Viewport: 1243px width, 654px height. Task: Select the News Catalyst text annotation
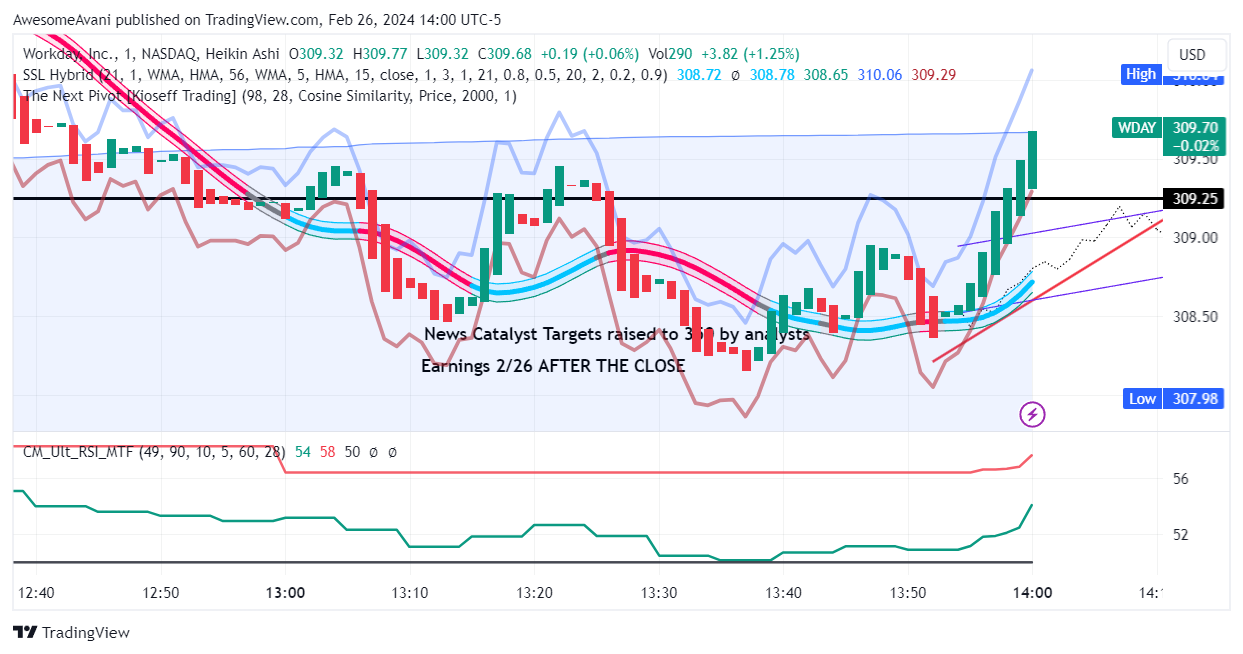pyautogui.click(x=616, y=334)
